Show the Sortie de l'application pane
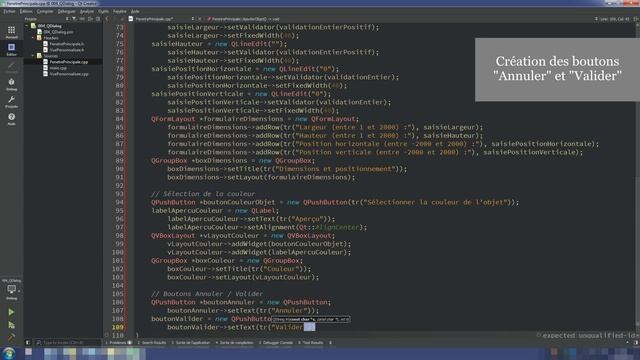Screen dimensions: 640x360 (x=190, y=342)
